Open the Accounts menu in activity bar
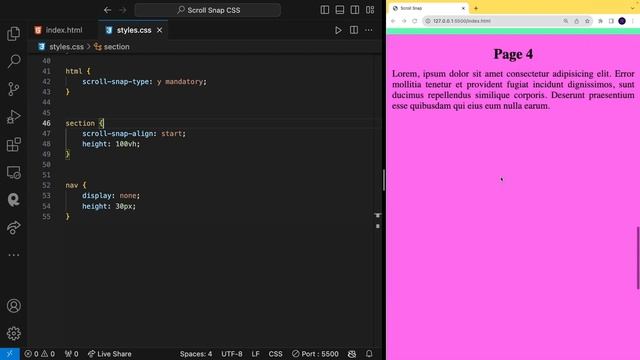The height and width of the screenshot is (360, 640). 13,306
